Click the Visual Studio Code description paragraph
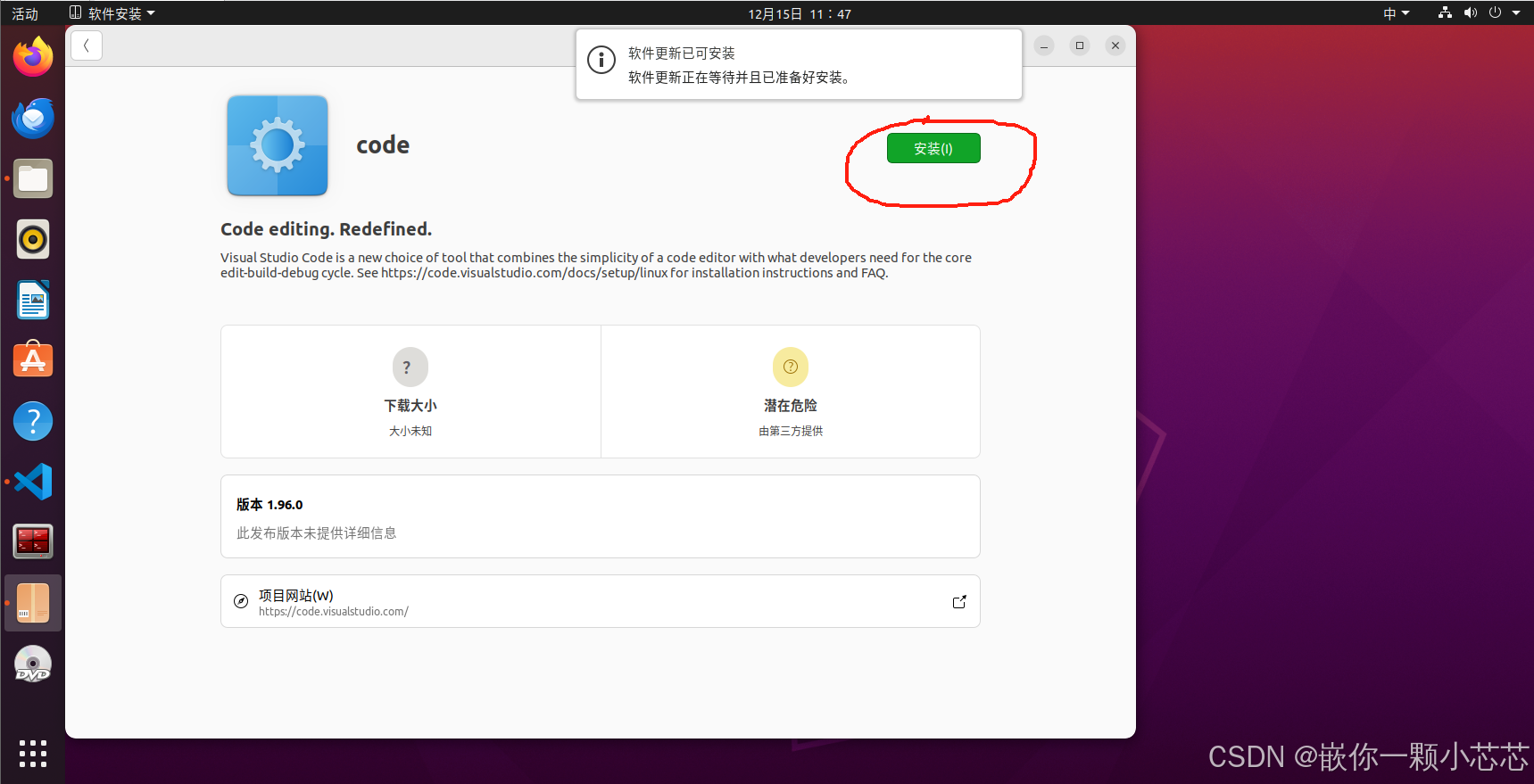The image size is (1534, 784). 596,265
